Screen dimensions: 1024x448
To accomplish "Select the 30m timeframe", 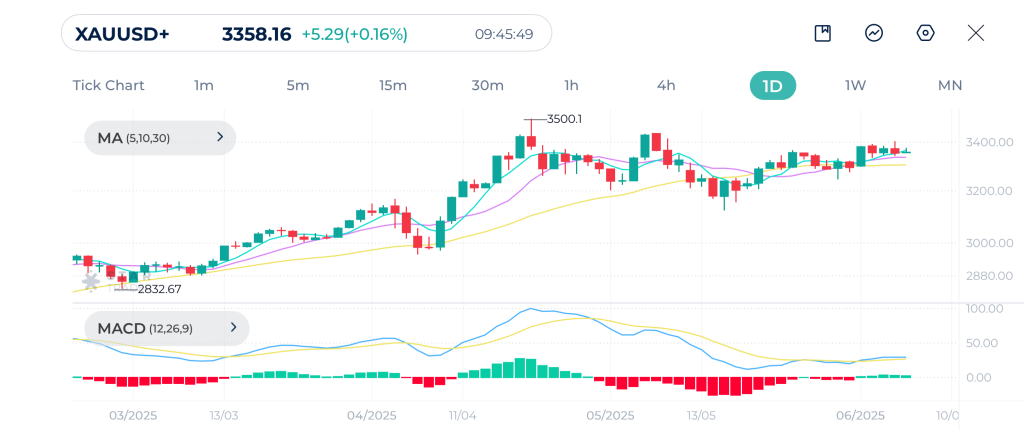I will 487,85.
